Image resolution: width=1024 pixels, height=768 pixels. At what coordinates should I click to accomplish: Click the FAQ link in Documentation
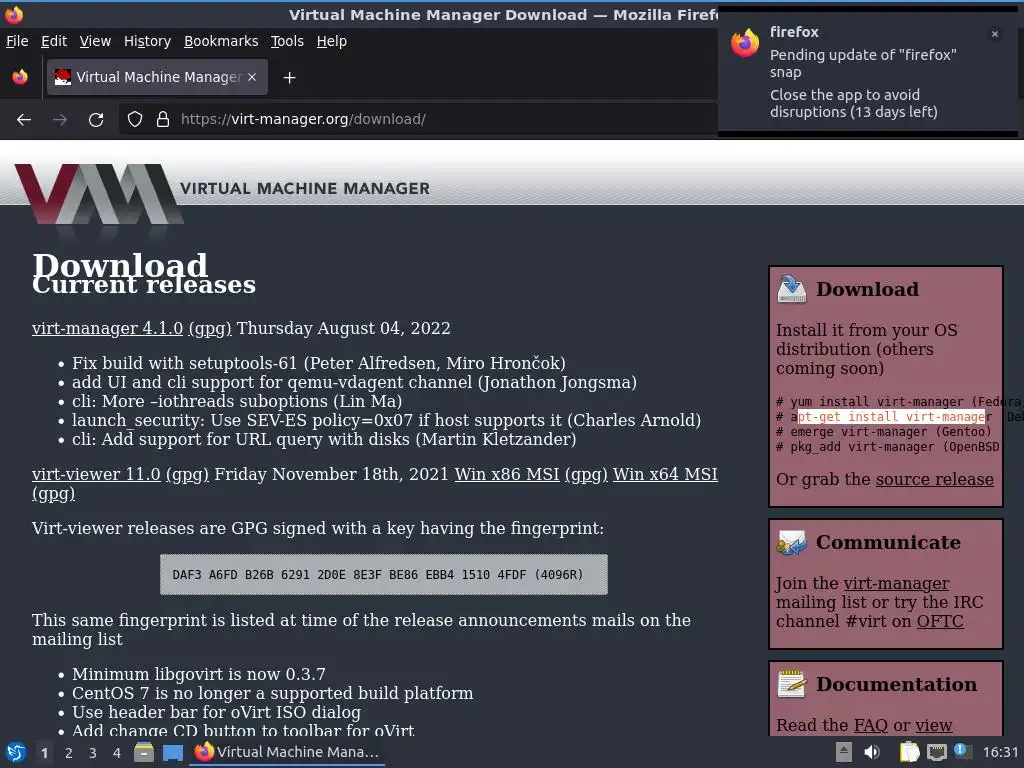click(871, 725)
